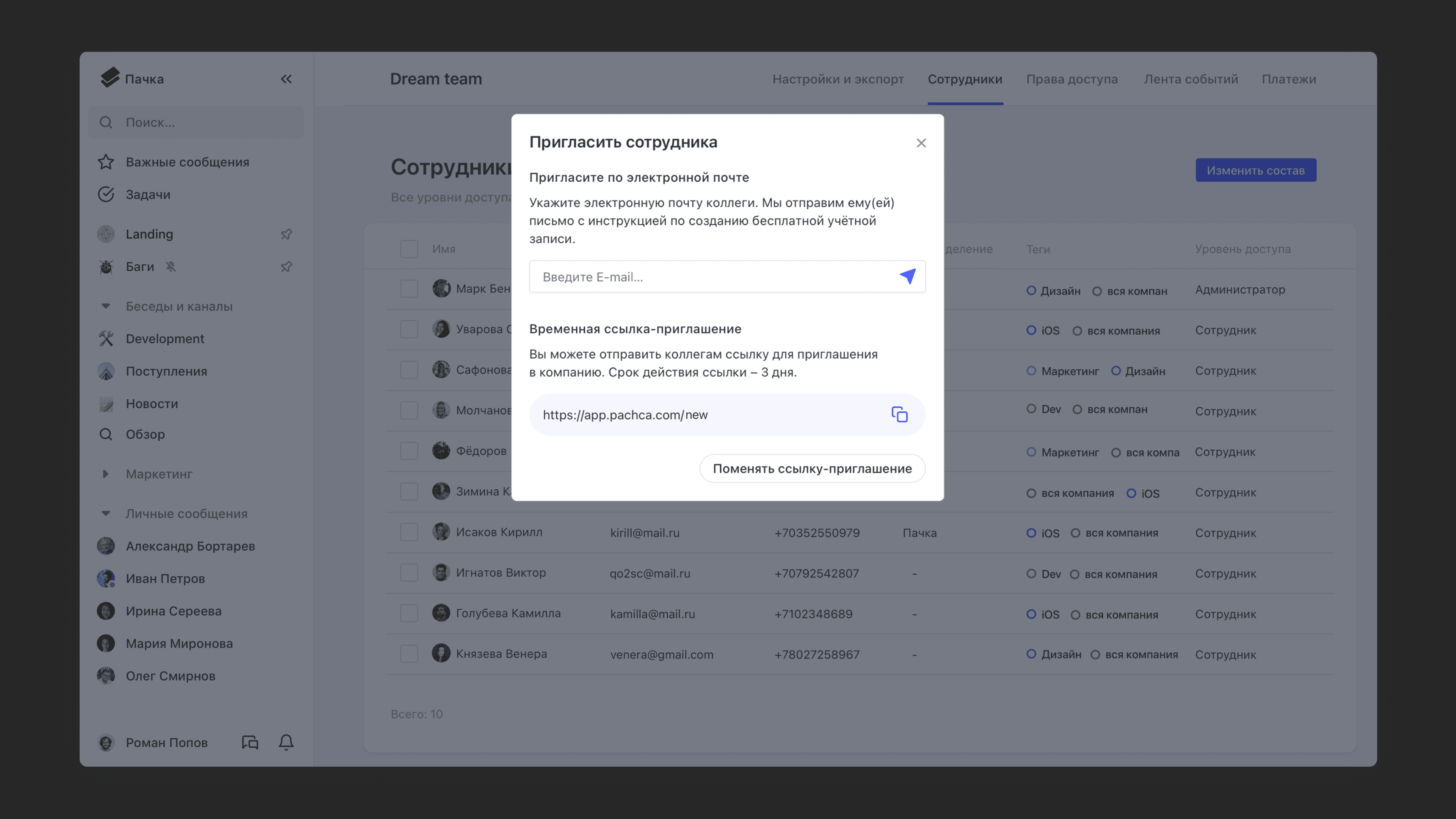
Task: Click the Уровень доступа column header
Action: click(1243, 249)
